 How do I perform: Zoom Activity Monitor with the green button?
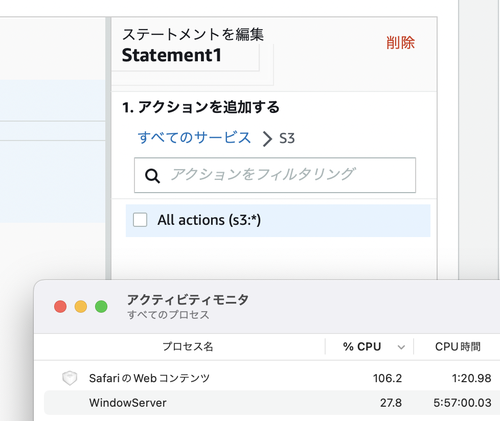click(x=101, y=306)
